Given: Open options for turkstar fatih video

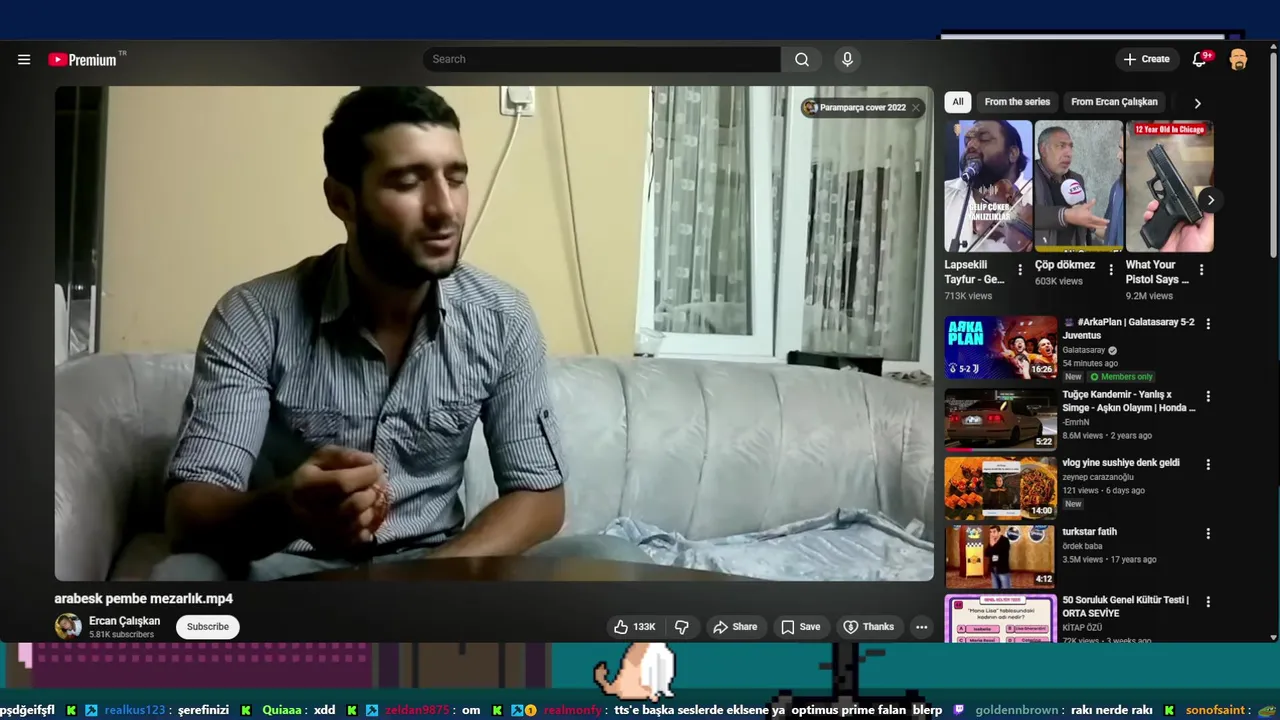Looking at the screenshot, I should click(1208, 534).
